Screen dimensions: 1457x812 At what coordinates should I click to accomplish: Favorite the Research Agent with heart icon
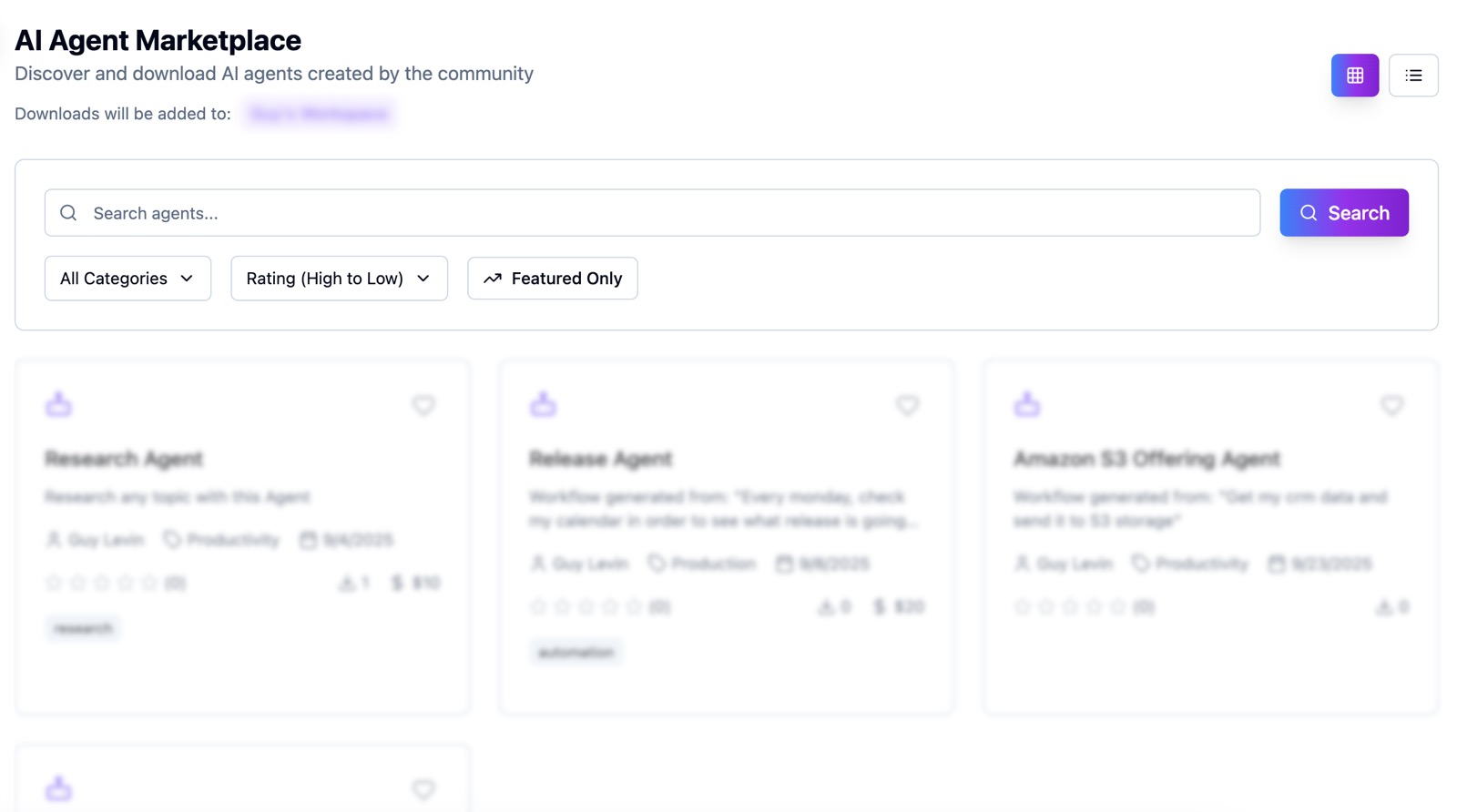click(x=423, y=405)
